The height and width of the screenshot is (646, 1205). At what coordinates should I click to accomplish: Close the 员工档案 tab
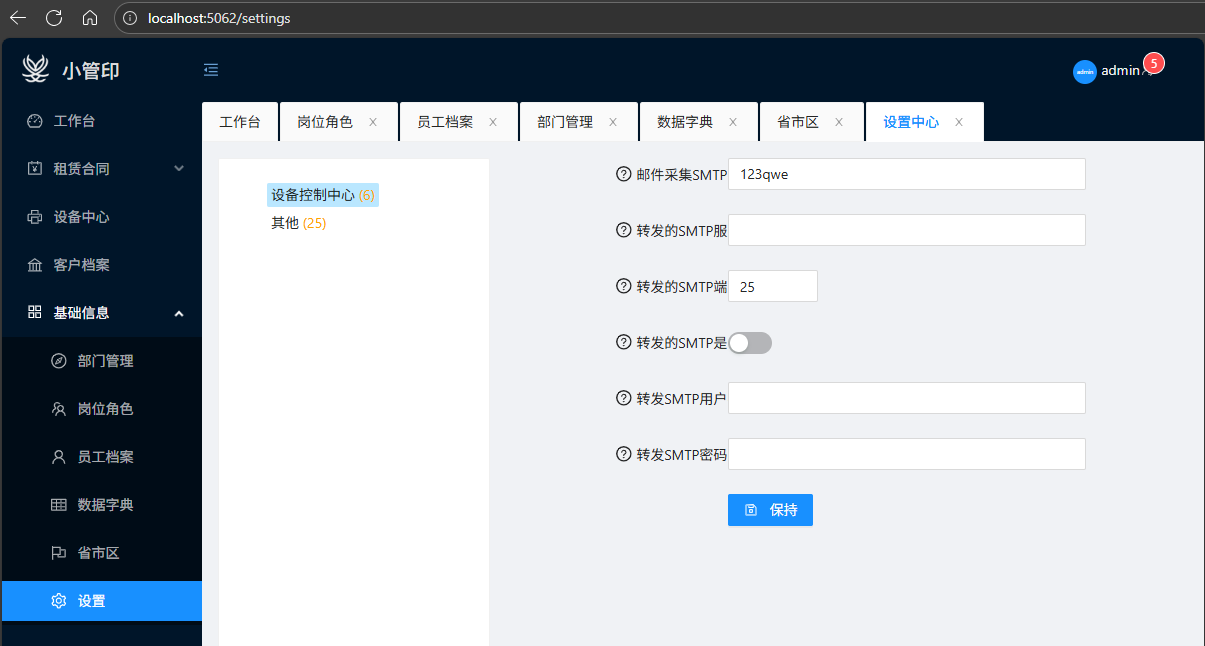(493, 122)
